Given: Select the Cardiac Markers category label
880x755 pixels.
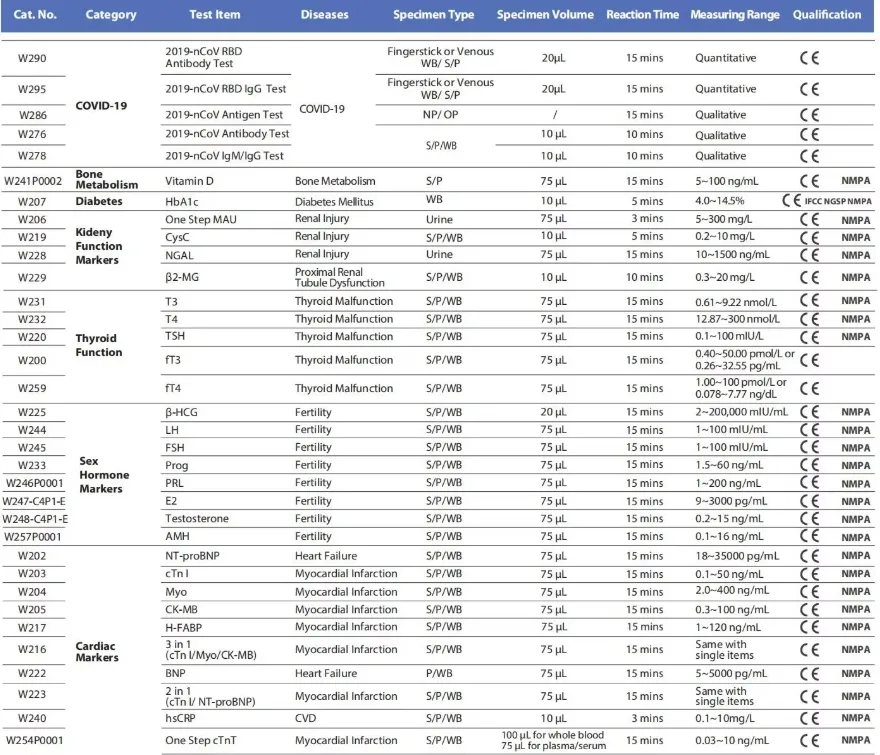Looking at the screenshot, I should tap(98, 652).
